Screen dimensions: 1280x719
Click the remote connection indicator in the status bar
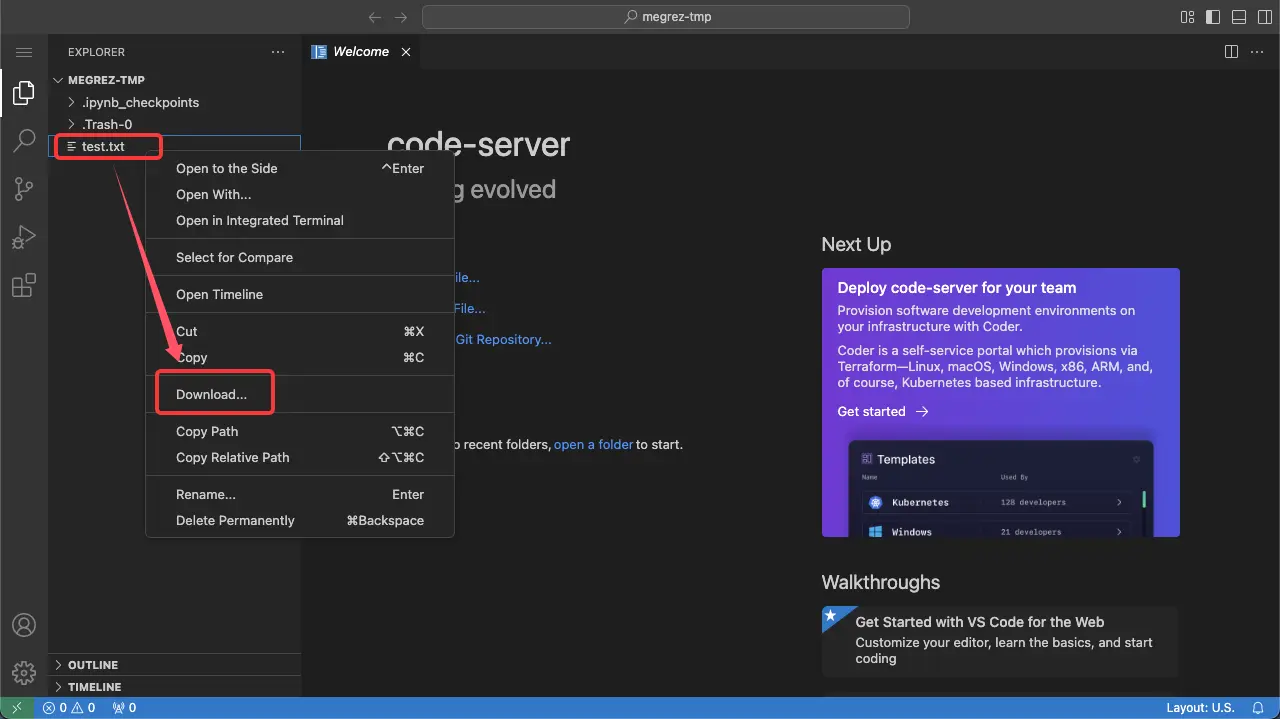coord(15,707)
